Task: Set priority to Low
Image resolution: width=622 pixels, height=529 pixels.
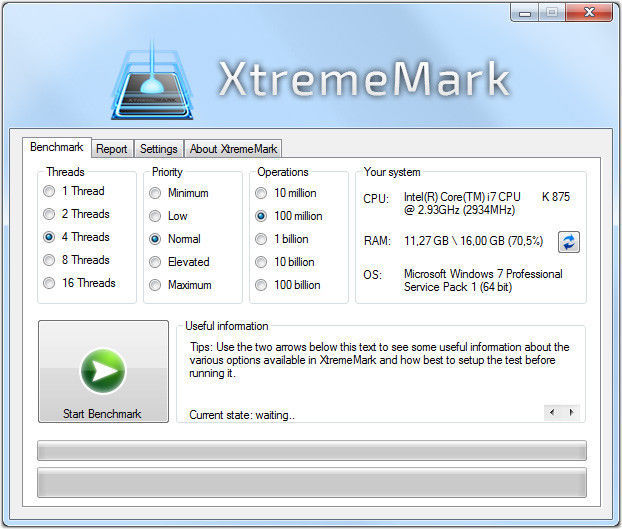Action: pos(168,216)
